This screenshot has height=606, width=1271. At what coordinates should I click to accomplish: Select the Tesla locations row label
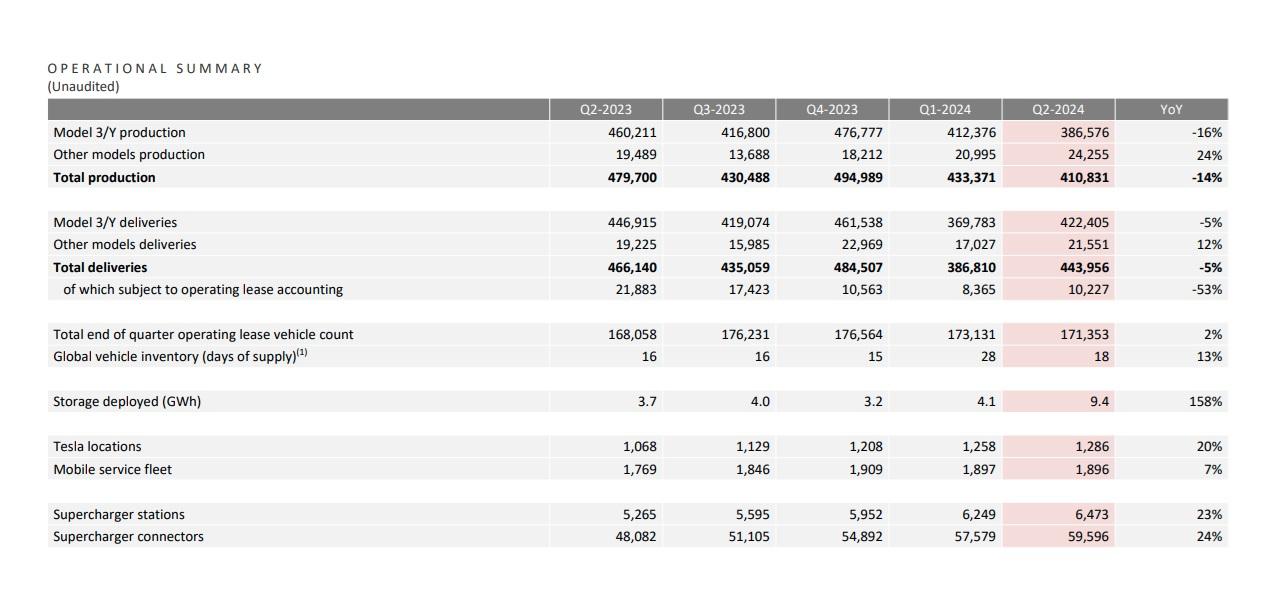point(97,446)
